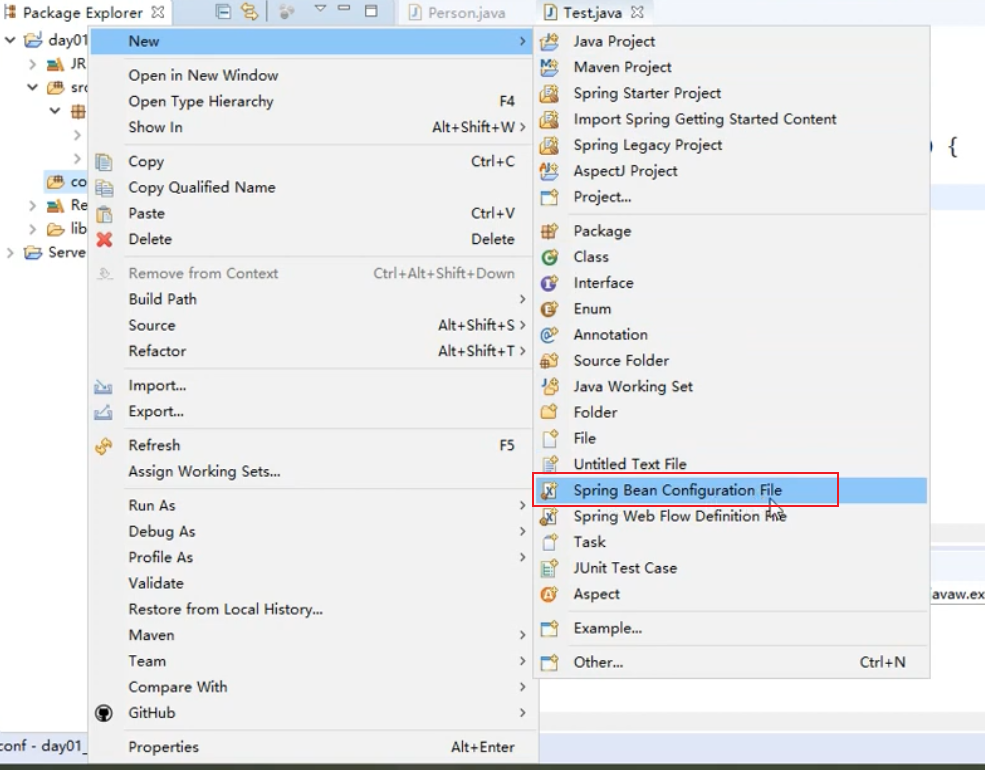
Task: Click the Java Project icon
Action: 549,41
